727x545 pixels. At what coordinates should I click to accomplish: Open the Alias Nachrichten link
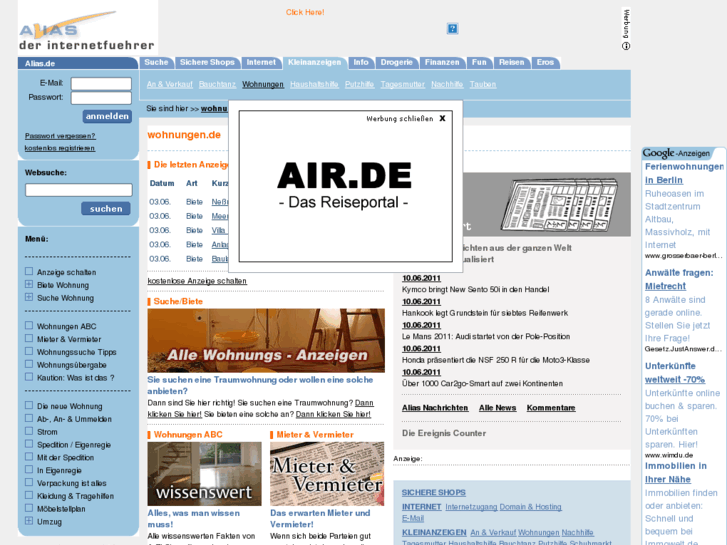(x=435, y=408)
